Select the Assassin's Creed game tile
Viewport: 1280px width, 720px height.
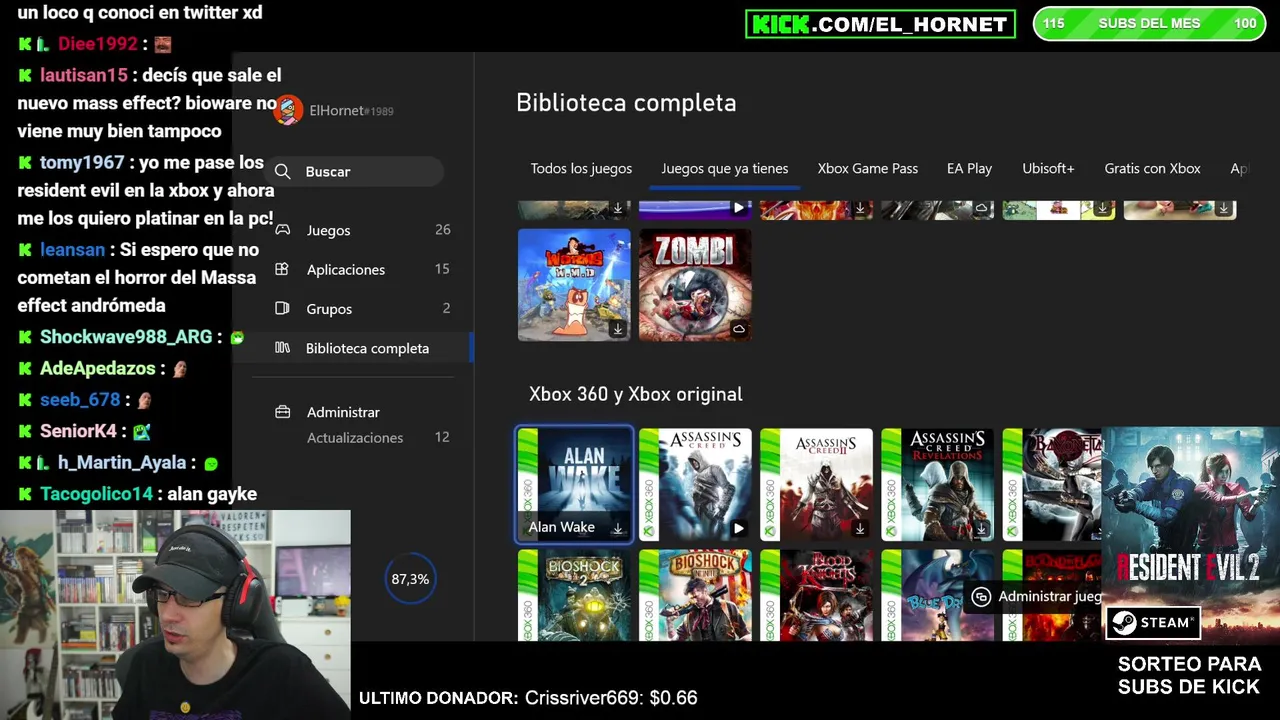(695, 485)
